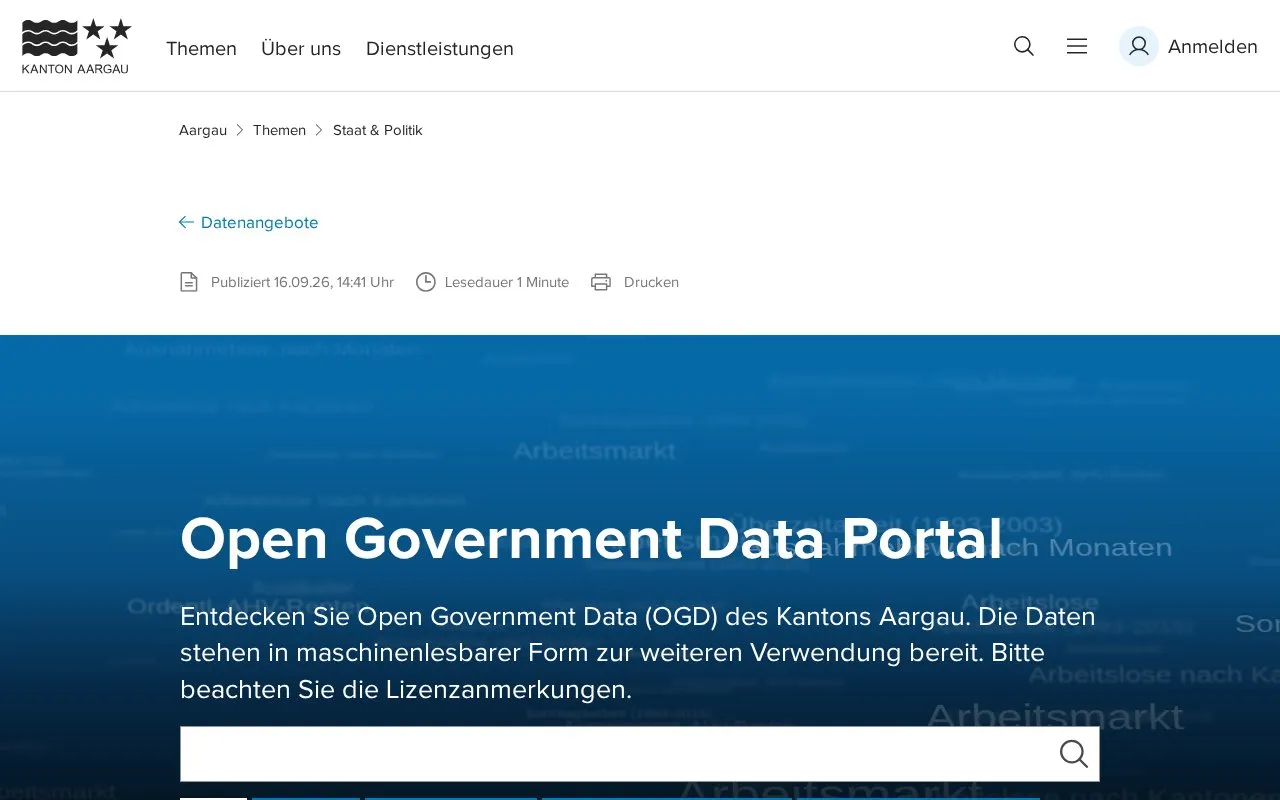Click 'Lesedauer 1 Minute' text
This screenshot has width=1280, height=800.
(x=507, y=282)
